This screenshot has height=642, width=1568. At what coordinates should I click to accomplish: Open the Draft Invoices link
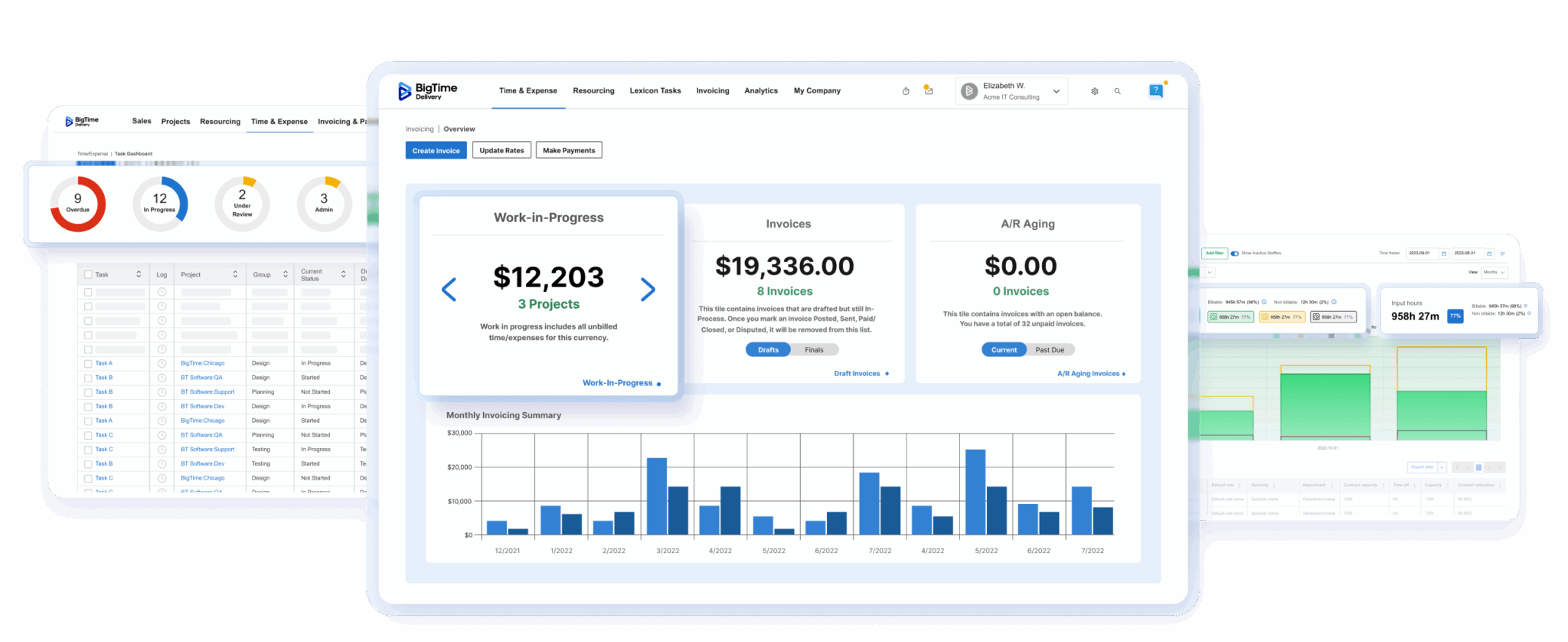coord(857,374)
